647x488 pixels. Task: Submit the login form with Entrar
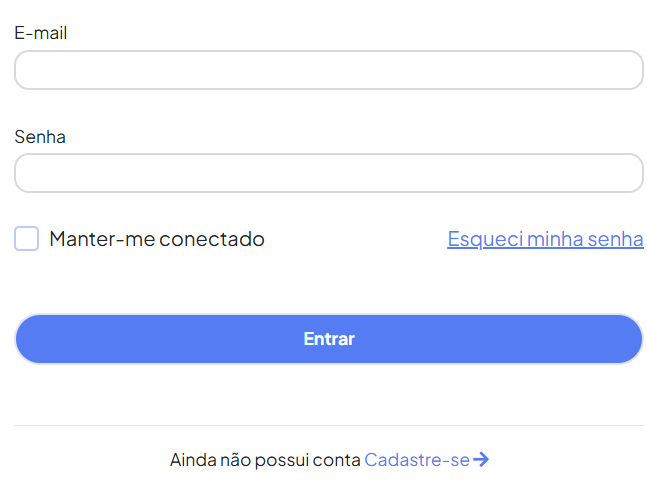[x=328, y=339]
